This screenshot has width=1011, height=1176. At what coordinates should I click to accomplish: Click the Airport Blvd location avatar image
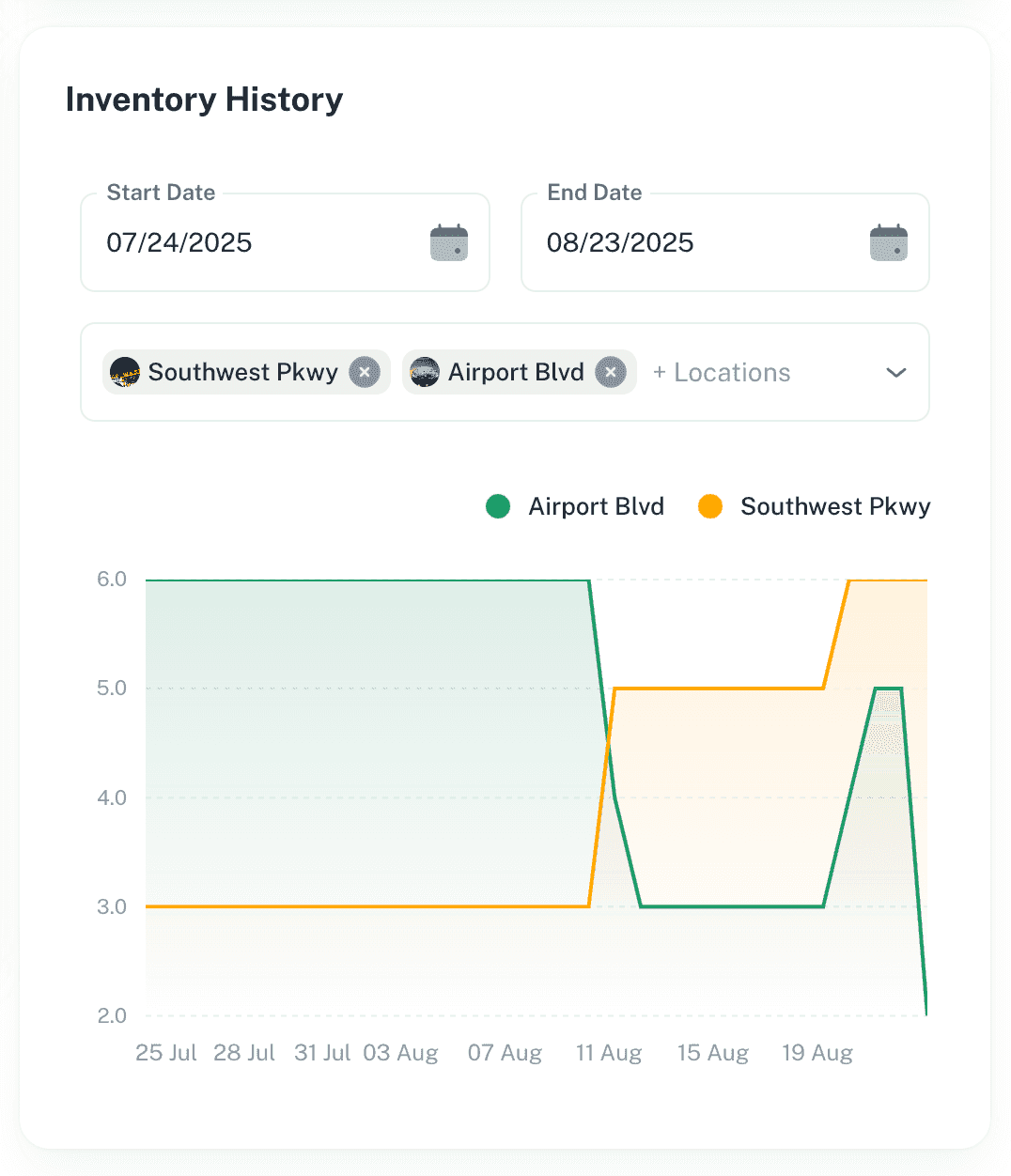point(425,372)
